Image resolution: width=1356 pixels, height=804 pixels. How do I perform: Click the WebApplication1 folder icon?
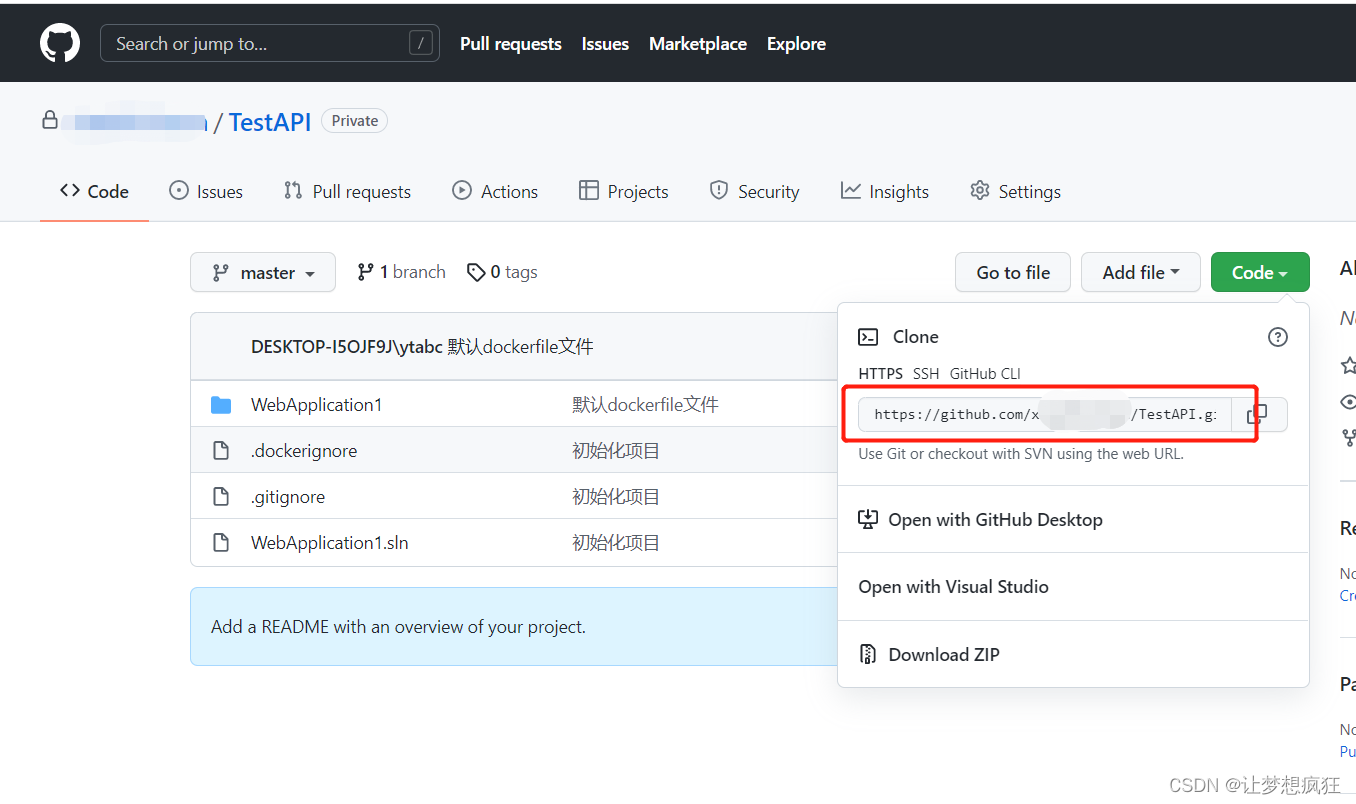(x=221, y=405)
